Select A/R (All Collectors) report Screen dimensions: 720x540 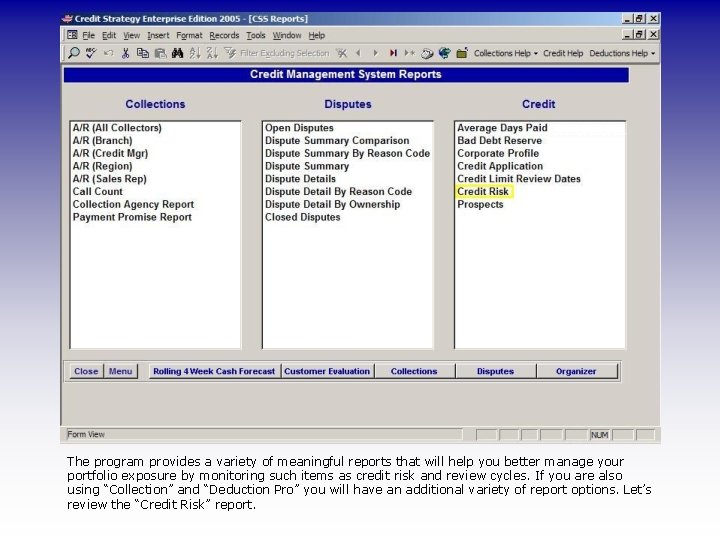[x=117, y=128]
